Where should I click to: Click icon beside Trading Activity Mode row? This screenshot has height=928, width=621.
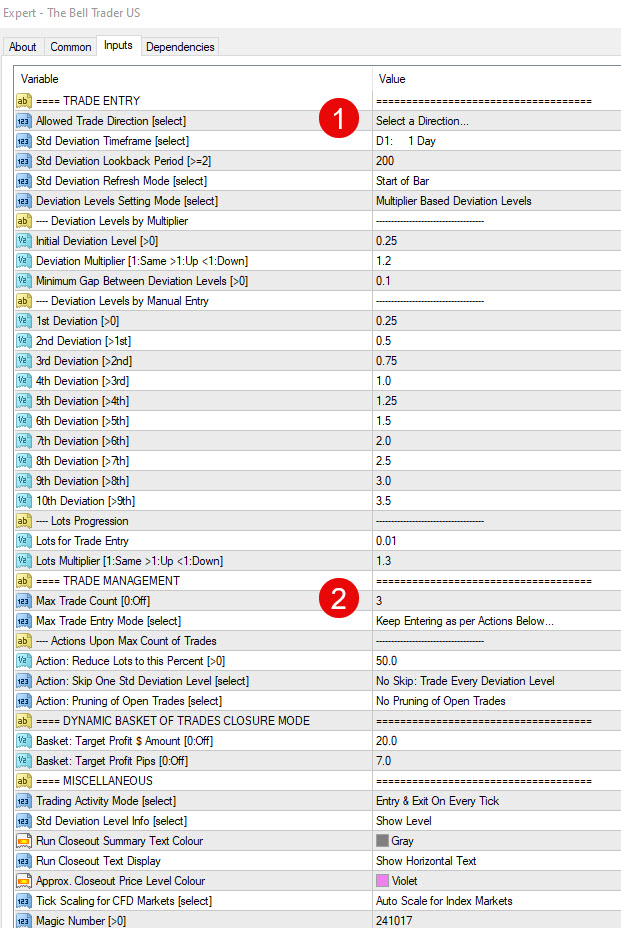pos(23,801)
